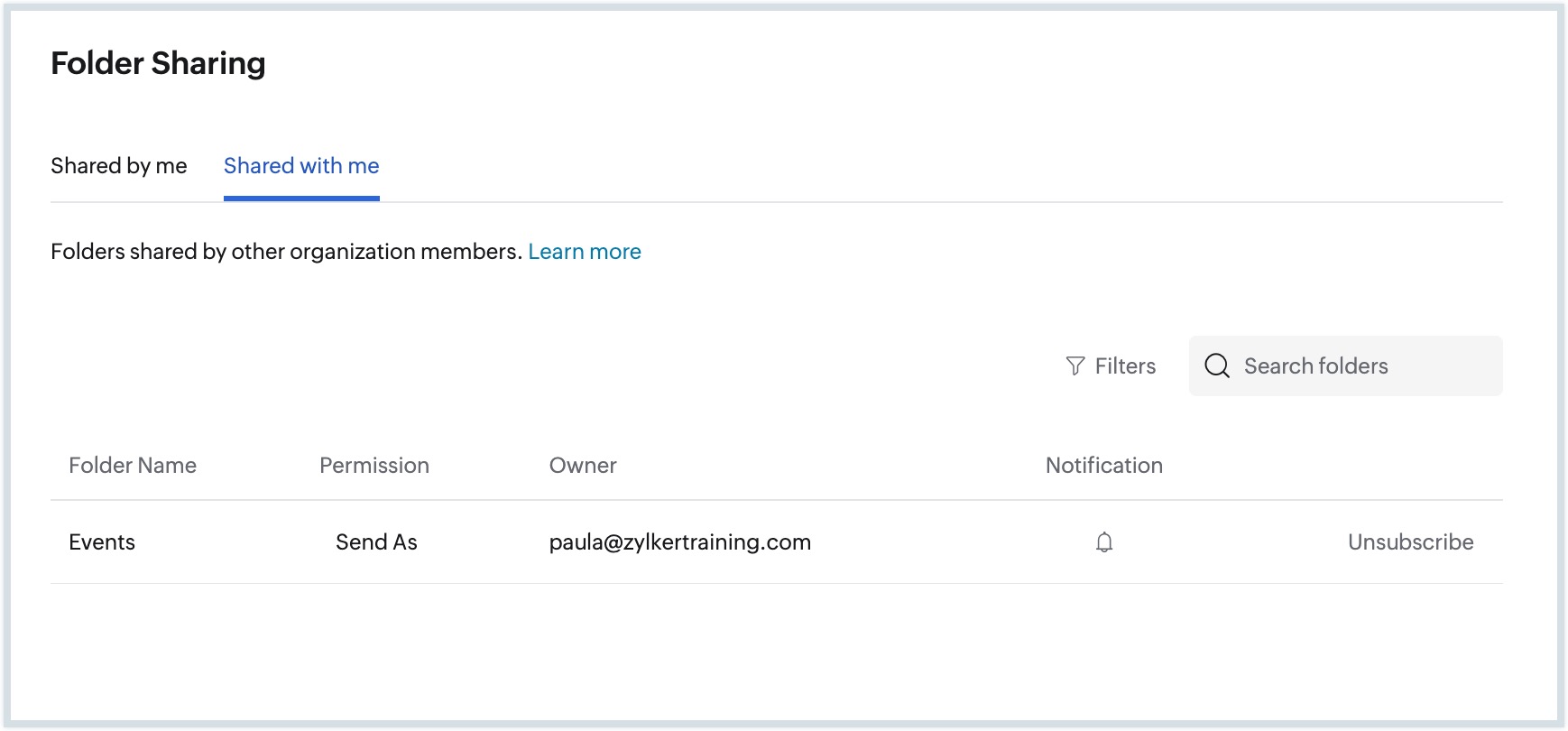Image resolution: width=1568 pixels, height=731 pixels.
Task: Click the Filters text label
Action: pyautogui.click(x=1125, y=365)
